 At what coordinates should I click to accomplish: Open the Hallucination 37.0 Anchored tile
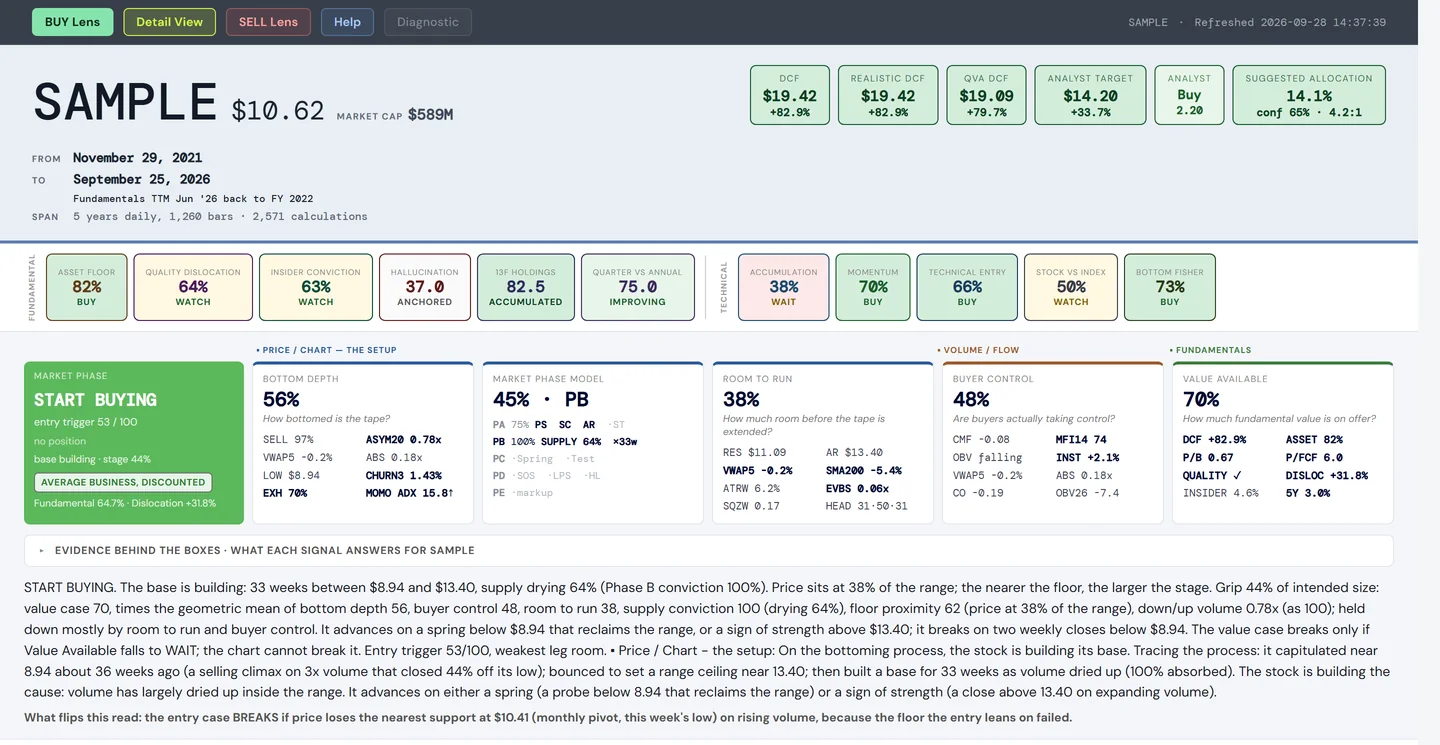coord(425,287)
